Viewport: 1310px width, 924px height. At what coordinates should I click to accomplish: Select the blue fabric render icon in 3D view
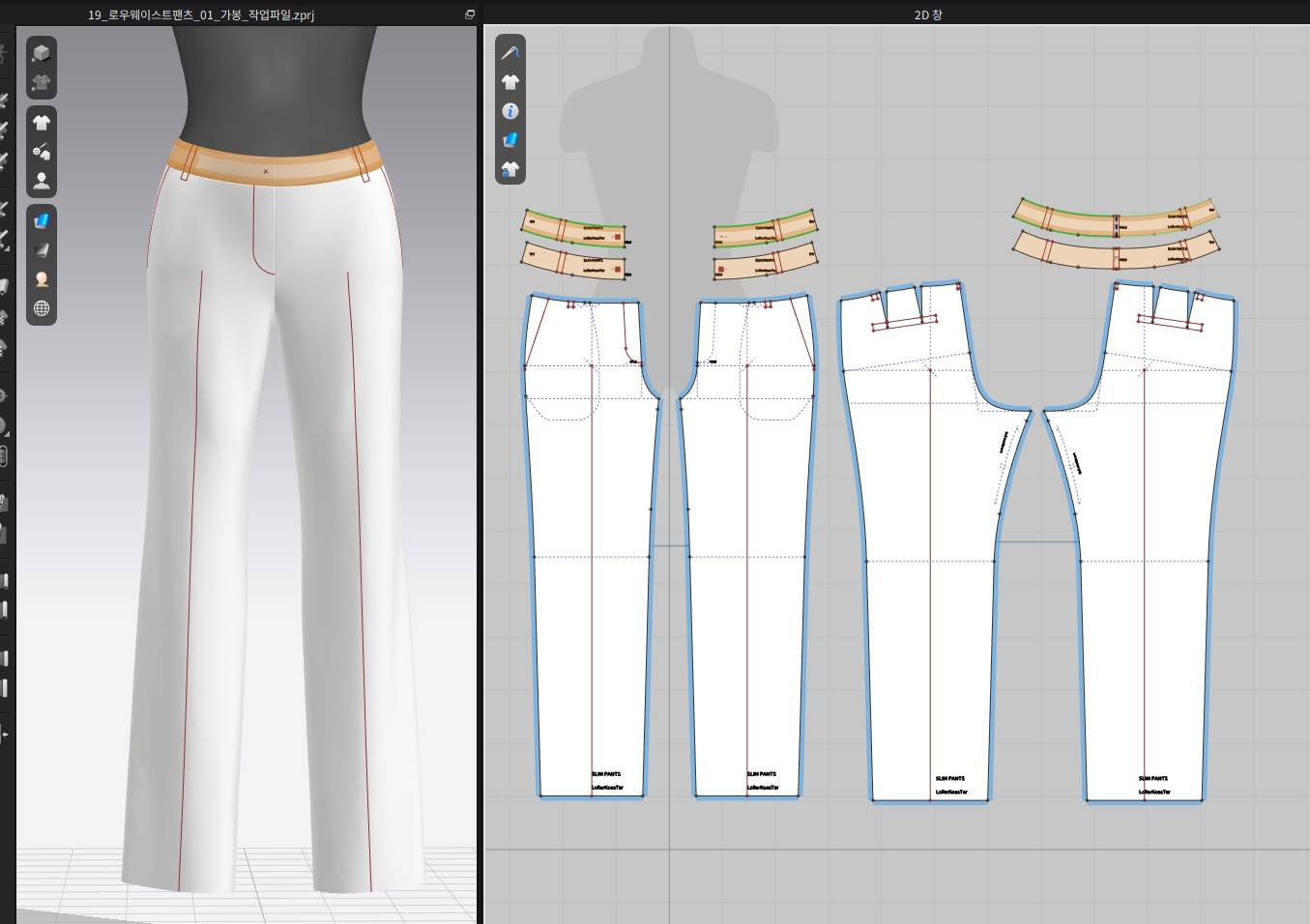tap(41, 221)
